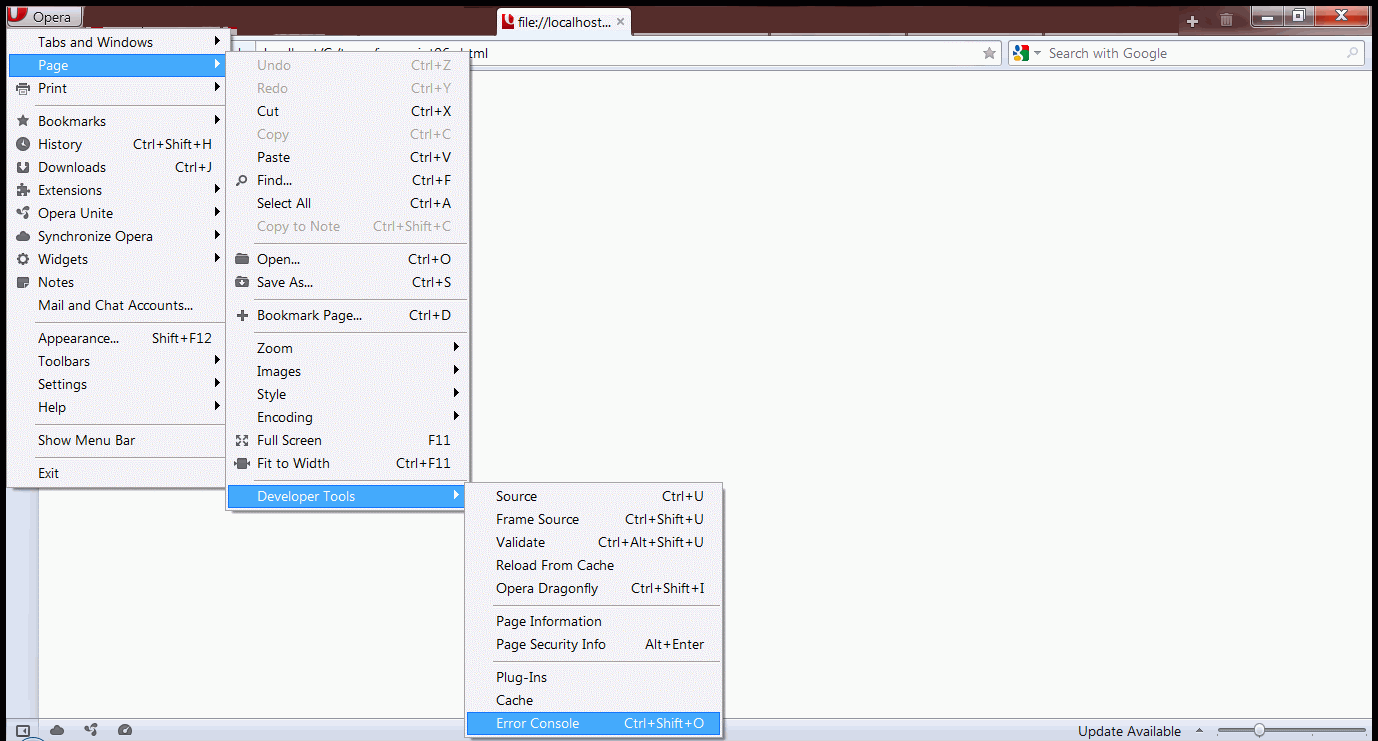Click the Find magnifier icon
This screenshot has width=1378, height=741.
click(241, 180)
